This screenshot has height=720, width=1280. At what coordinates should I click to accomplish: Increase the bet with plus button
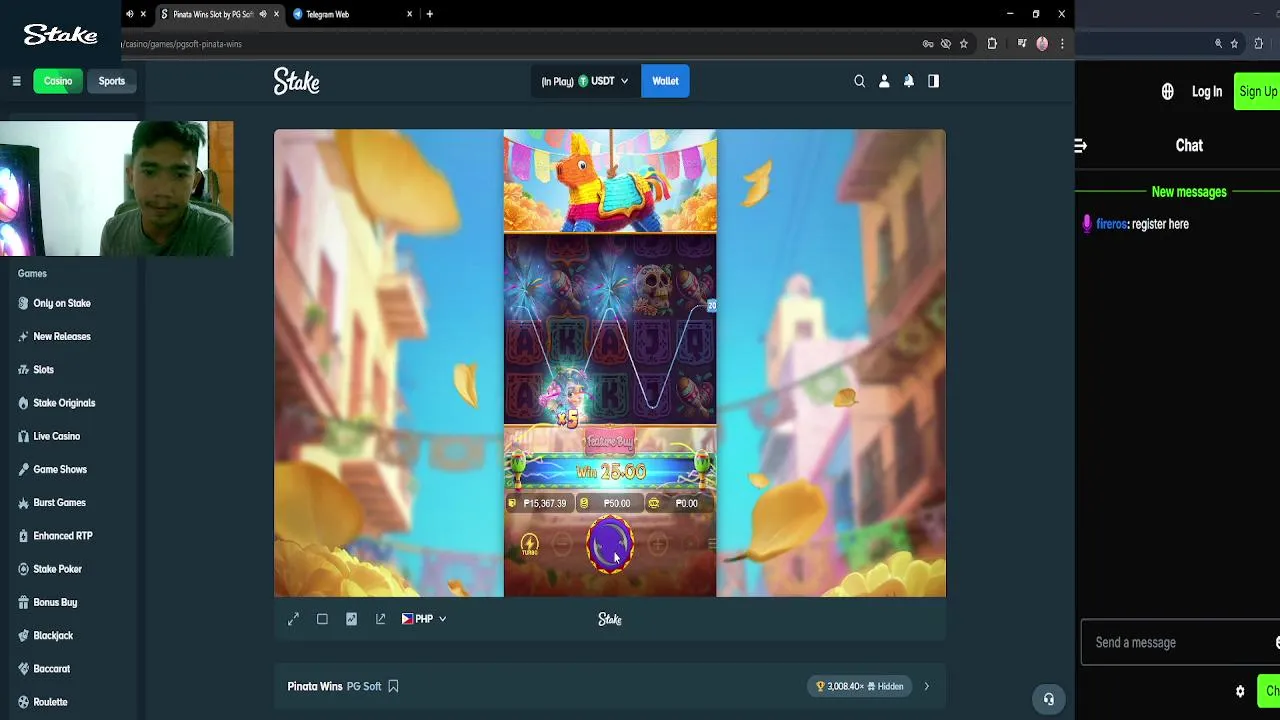click(x=658, y=544)
